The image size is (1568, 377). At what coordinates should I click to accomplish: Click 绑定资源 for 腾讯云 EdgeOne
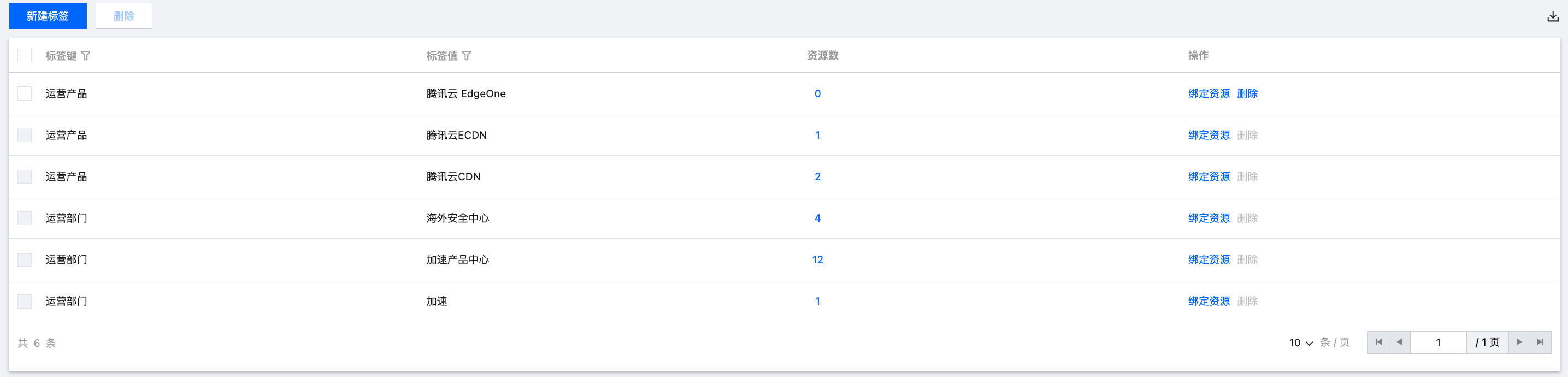coord(1209,94)
